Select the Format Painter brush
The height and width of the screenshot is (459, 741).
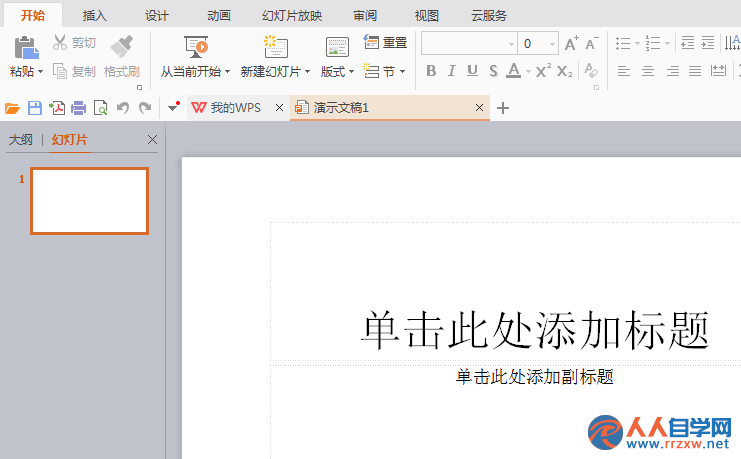pyautogui.click(x=121, y=46)
